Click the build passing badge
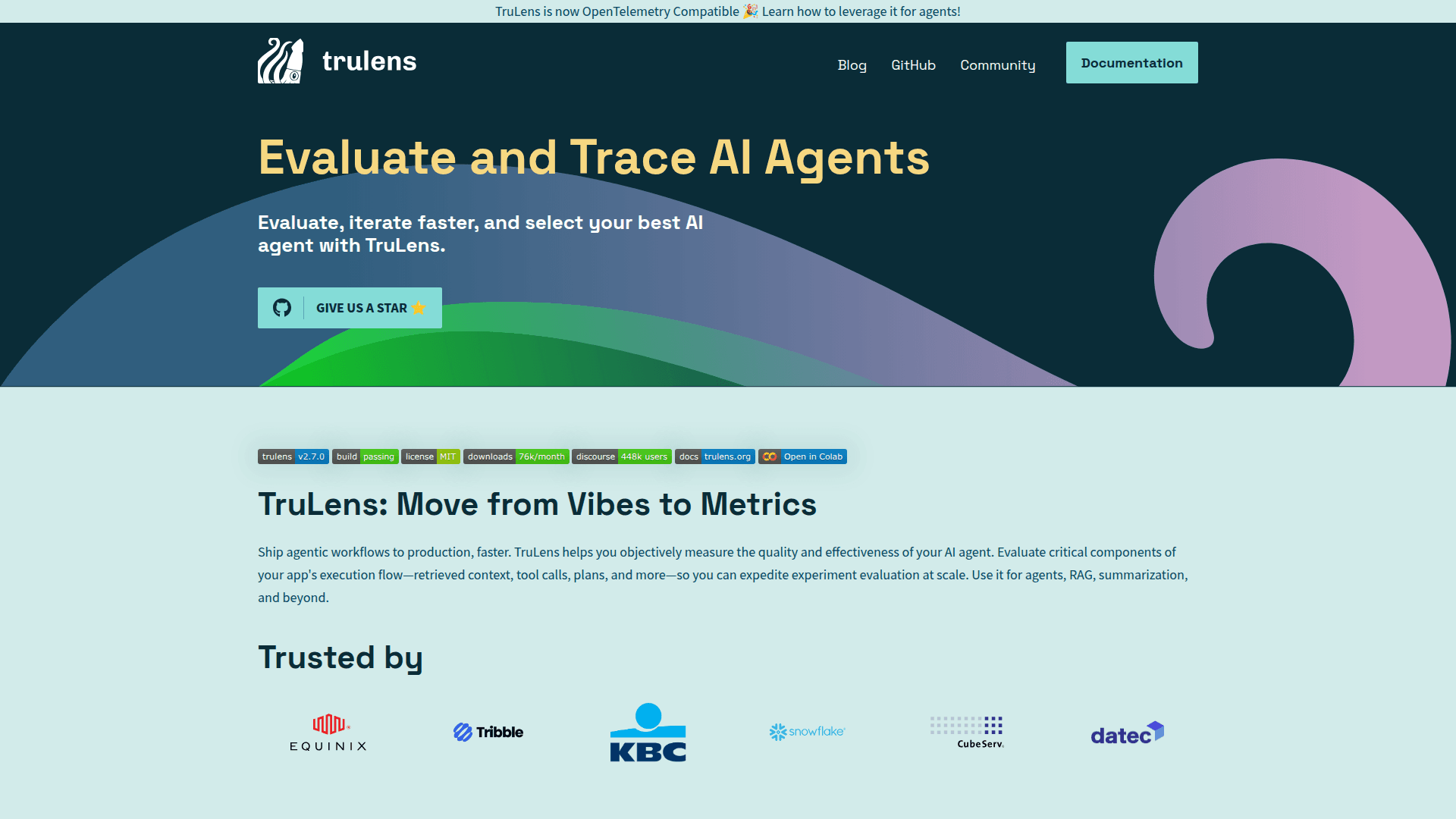 [365, 457]
